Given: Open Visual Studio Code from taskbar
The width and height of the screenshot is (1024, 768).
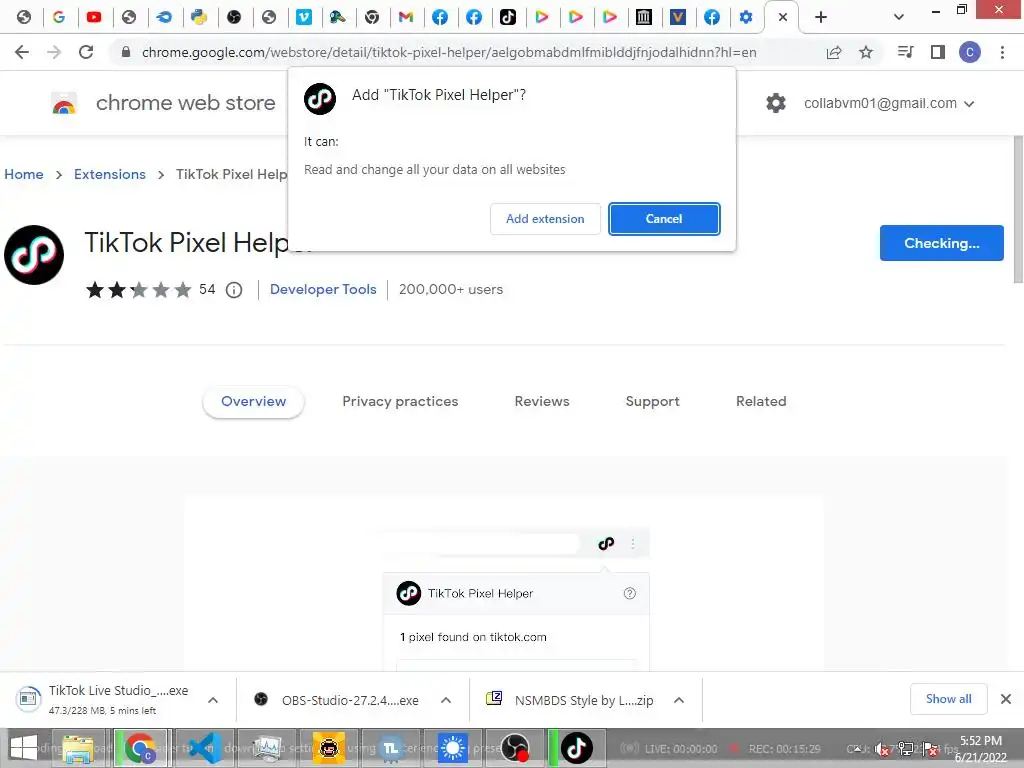Looking at the screenshot, I should (x=204, y=748).
